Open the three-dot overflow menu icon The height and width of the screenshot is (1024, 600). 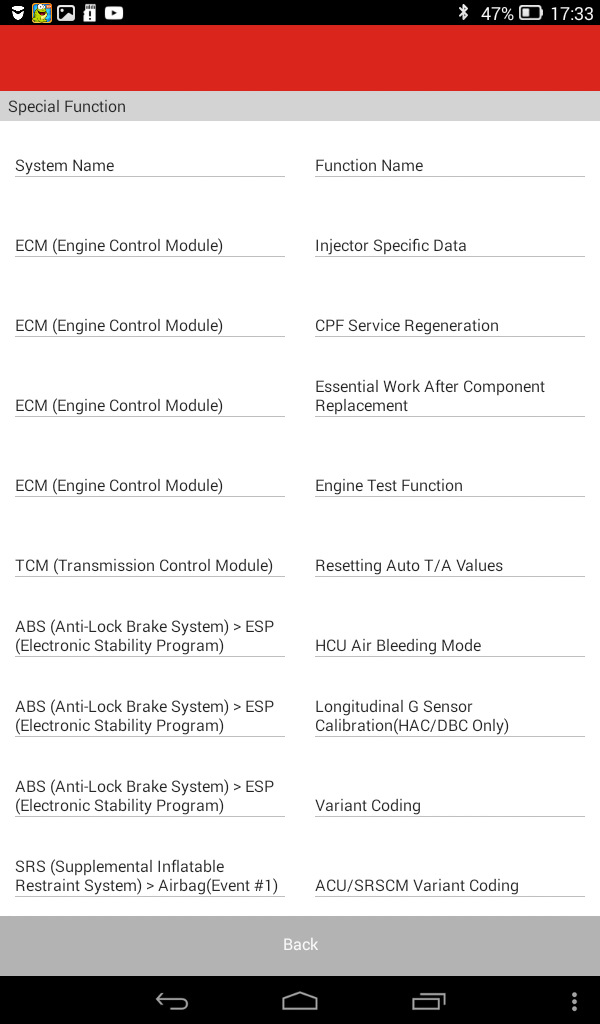point(574,1001)
